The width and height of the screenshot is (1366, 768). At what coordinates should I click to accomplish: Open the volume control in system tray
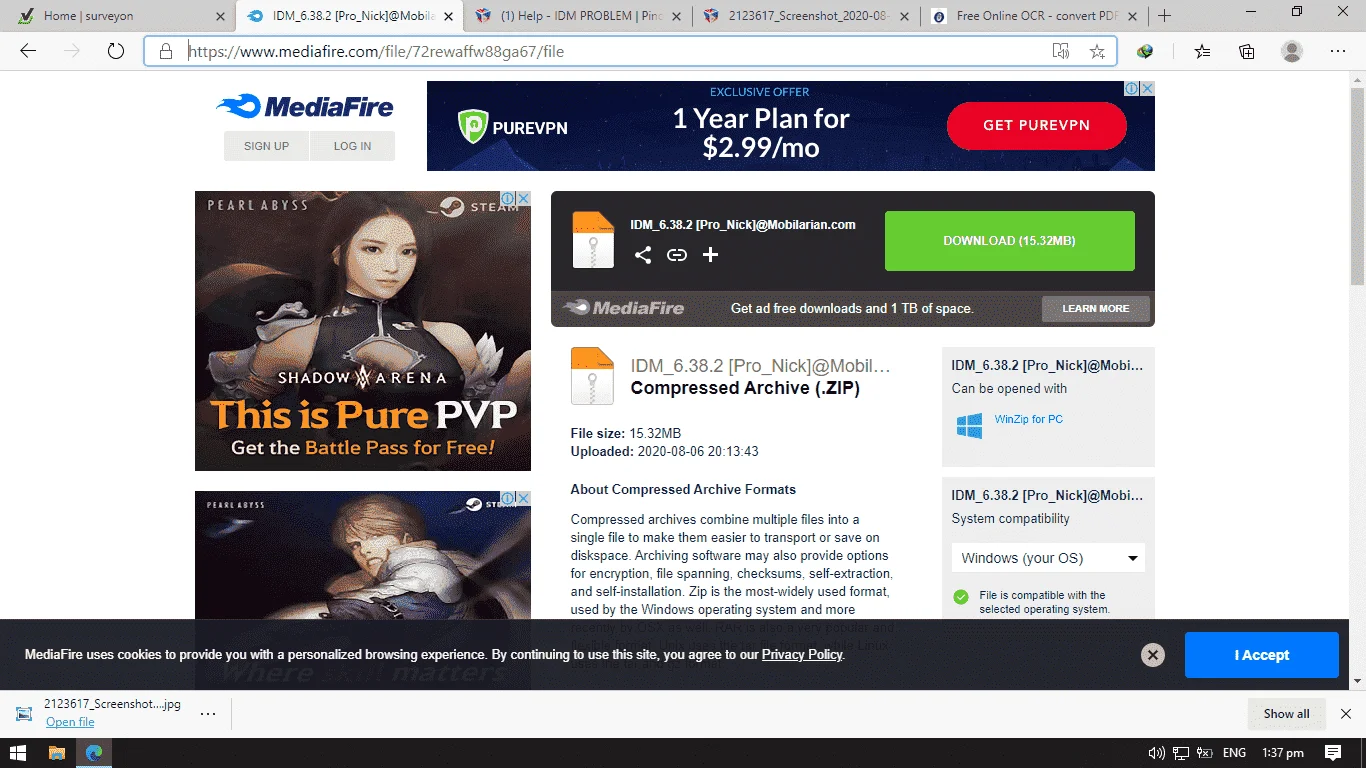(1156, 753)
